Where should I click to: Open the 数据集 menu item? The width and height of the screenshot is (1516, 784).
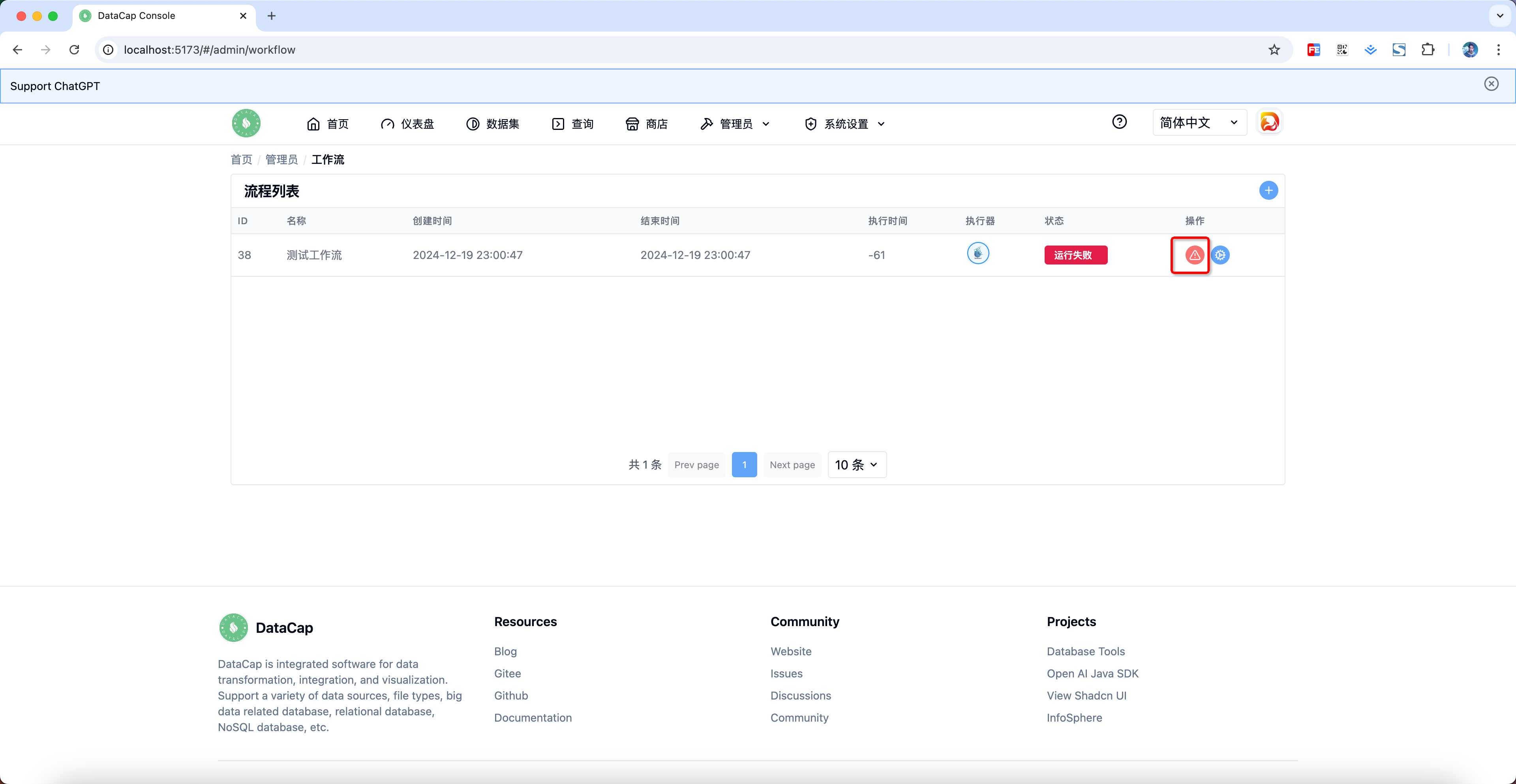coord(493,124)
